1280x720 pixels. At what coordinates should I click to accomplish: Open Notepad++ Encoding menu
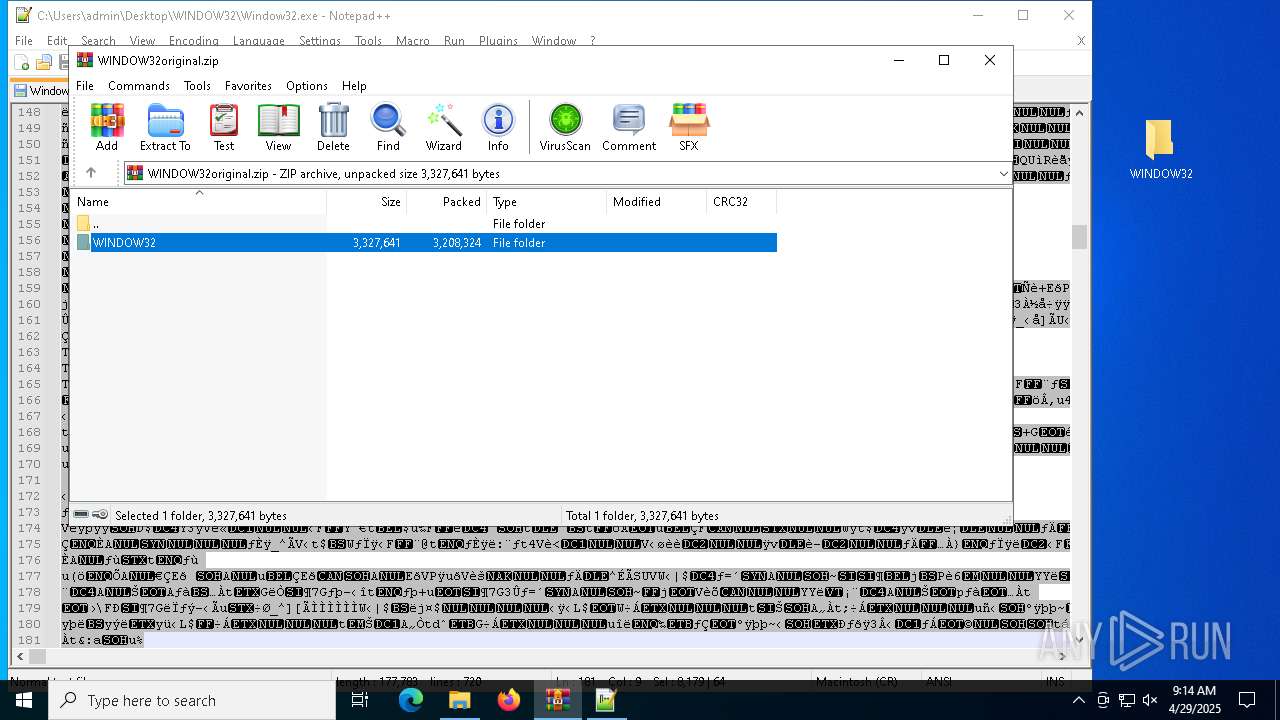pos(193,41)
